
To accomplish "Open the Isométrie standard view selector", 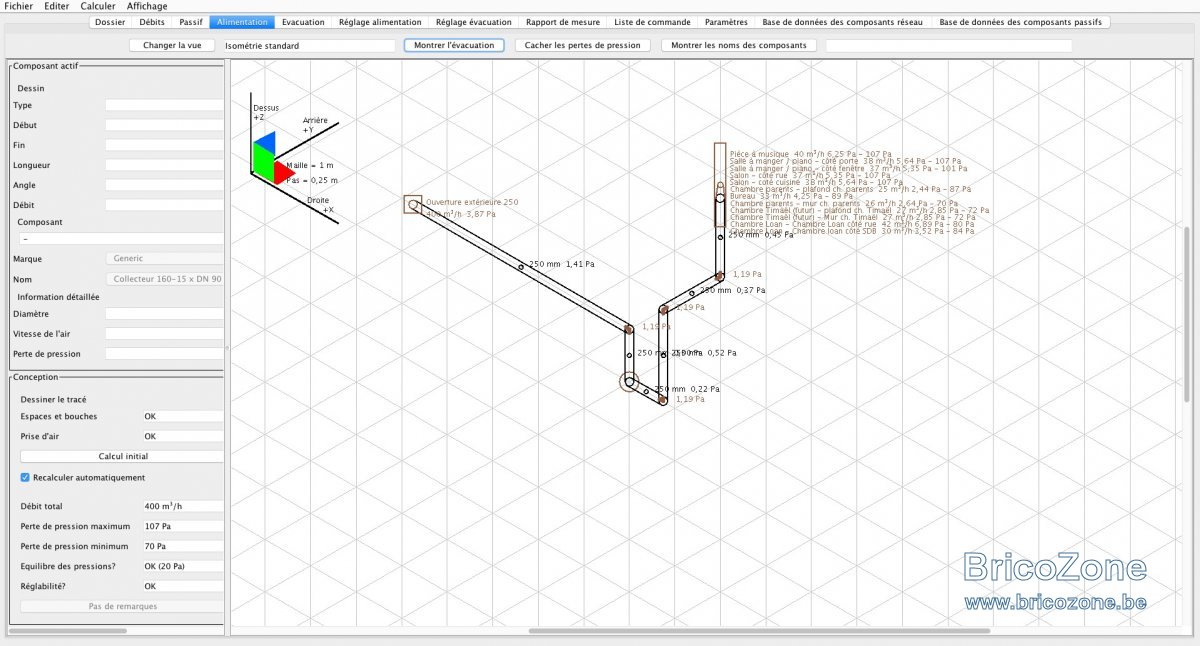I will click(x=309, y=46).
